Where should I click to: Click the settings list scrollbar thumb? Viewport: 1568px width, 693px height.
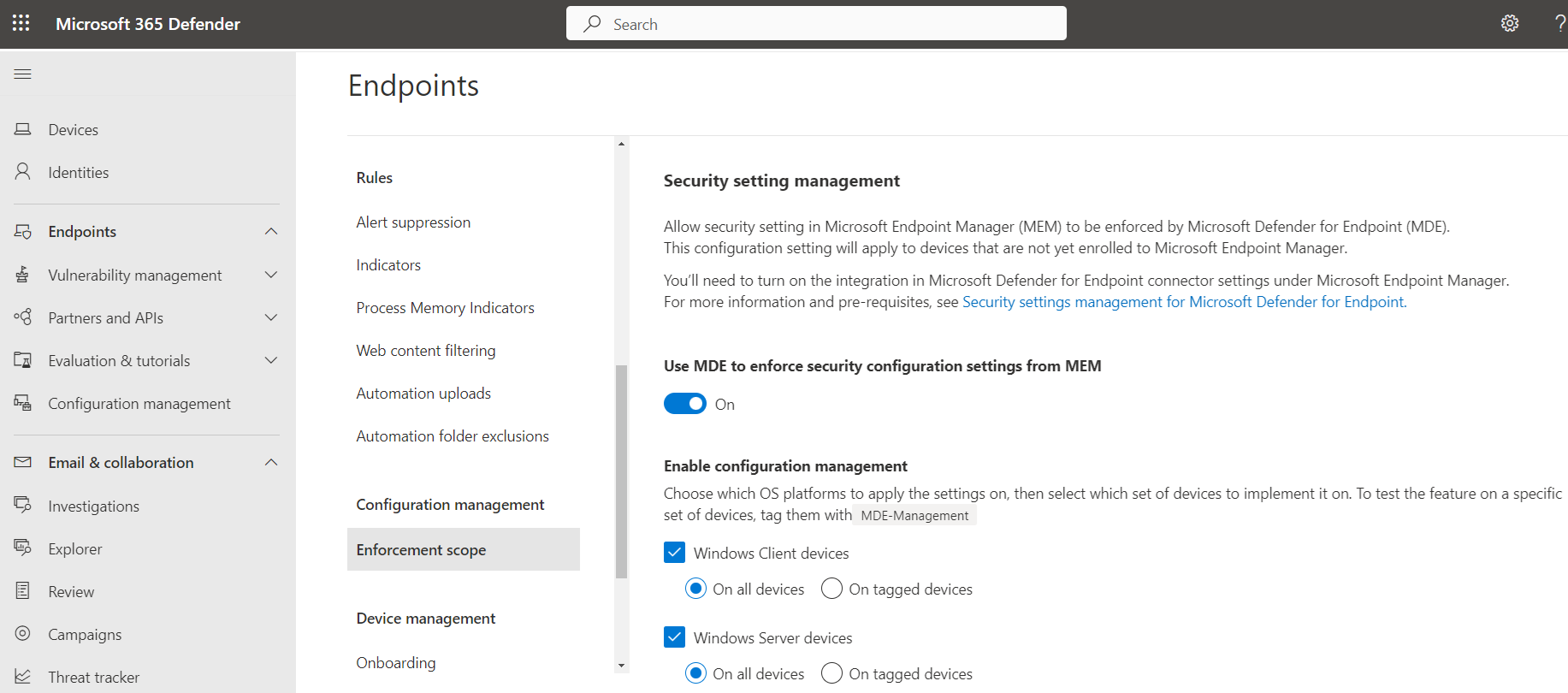pos(622,471)
